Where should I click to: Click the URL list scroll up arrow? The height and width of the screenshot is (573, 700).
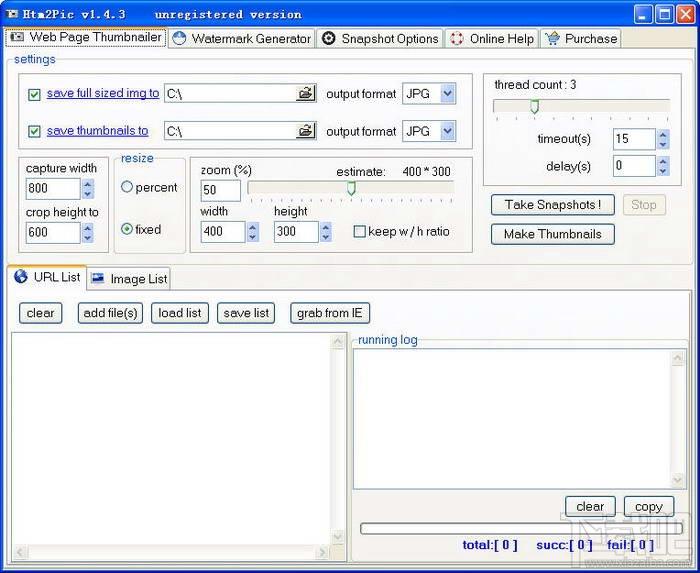pyautogui.click(x=338, y=342)
